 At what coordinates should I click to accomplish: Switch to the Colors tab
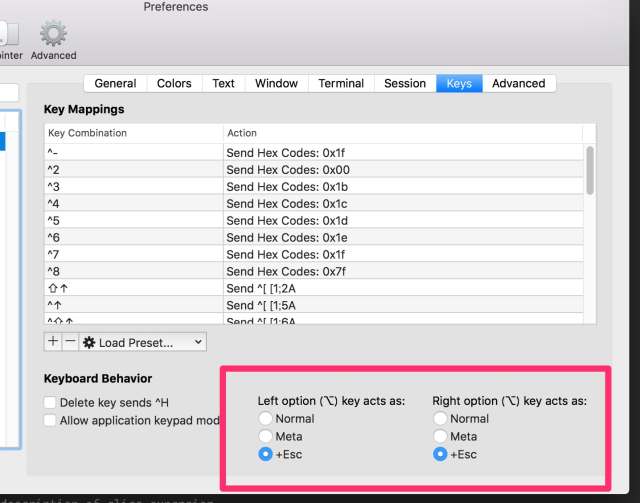(x=174, y=84)
